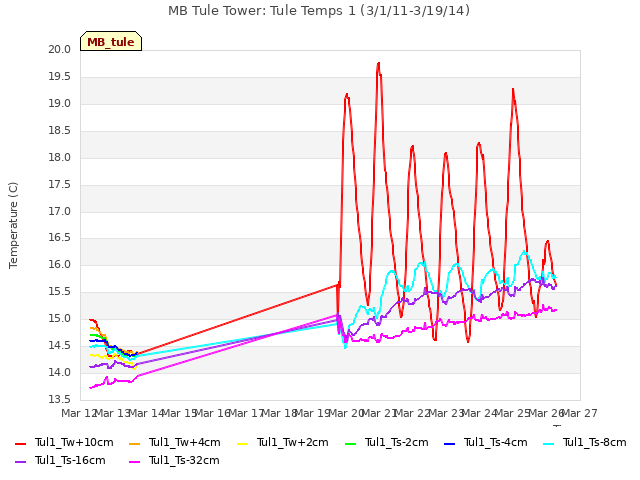The width and height of the screenshot is (640, 480).
Task: Select the Tul1_Ts-32cm legend entry
Action: (174, 460)
